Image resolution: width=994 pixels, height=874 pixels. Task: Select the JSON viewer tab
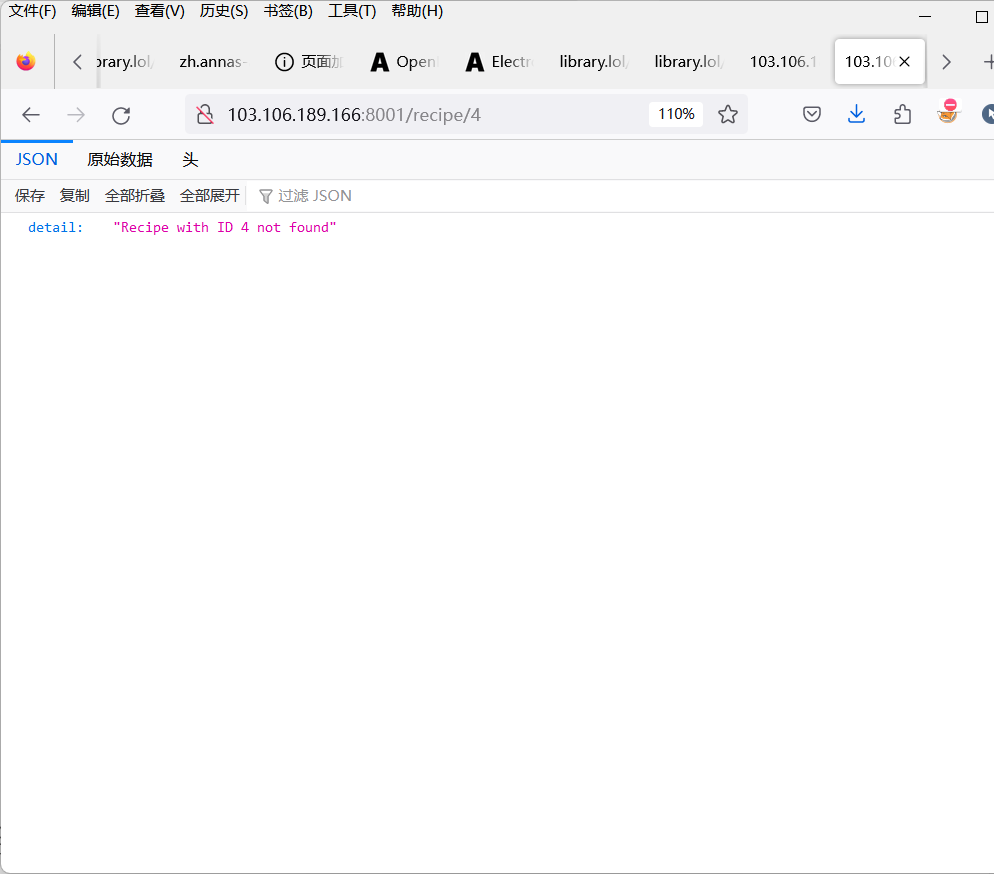[37, 160]
